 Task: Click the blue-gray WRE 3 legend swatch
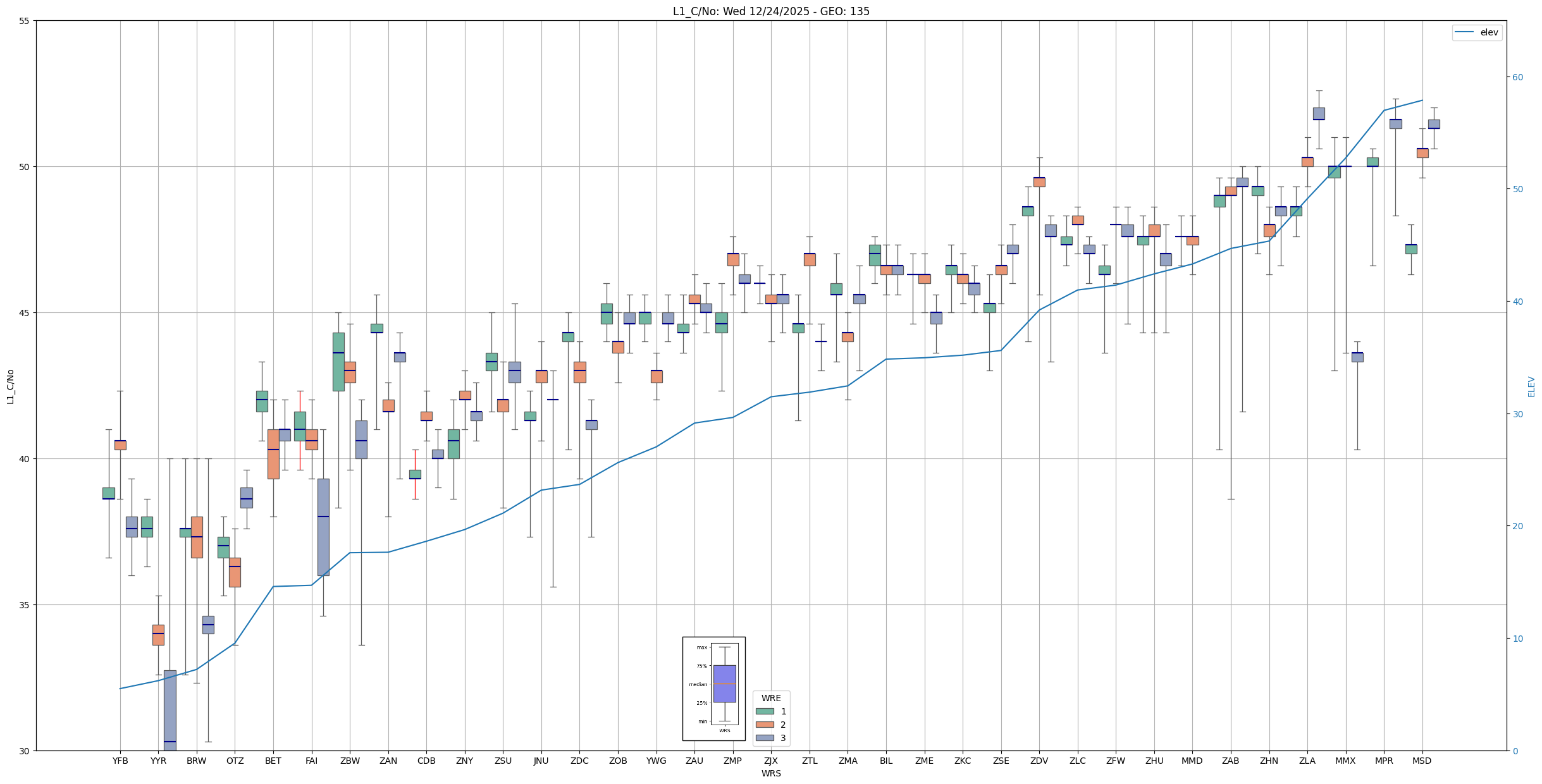tap(765, 738)
